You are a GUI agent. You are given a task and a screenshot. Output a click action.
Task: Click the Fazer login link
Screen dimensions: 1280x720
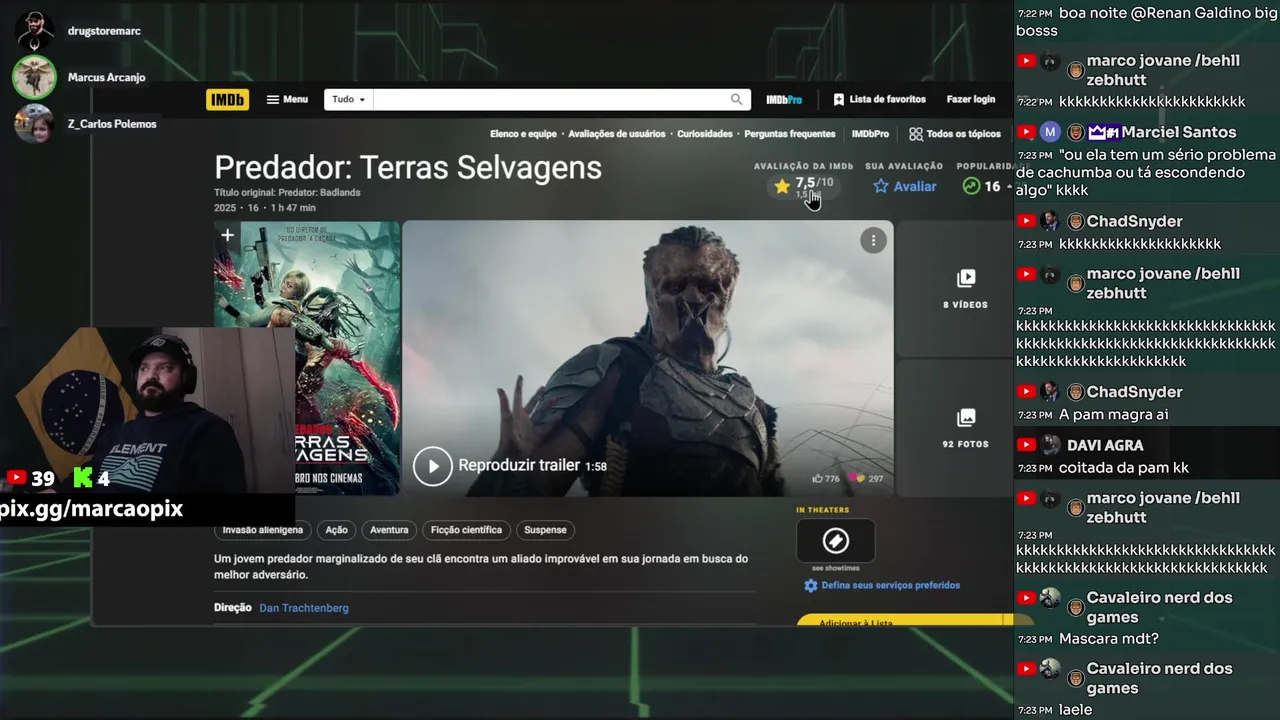tap(971, 100)
